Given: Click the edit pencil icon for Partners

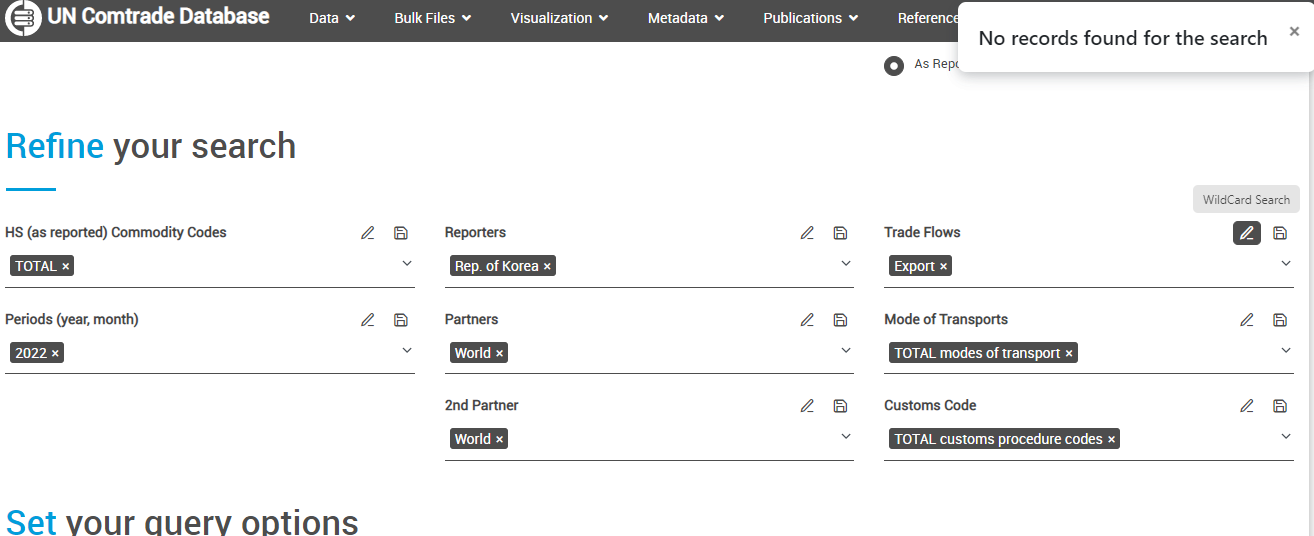Looking at the screenshot, I should (x=807, y=320).
